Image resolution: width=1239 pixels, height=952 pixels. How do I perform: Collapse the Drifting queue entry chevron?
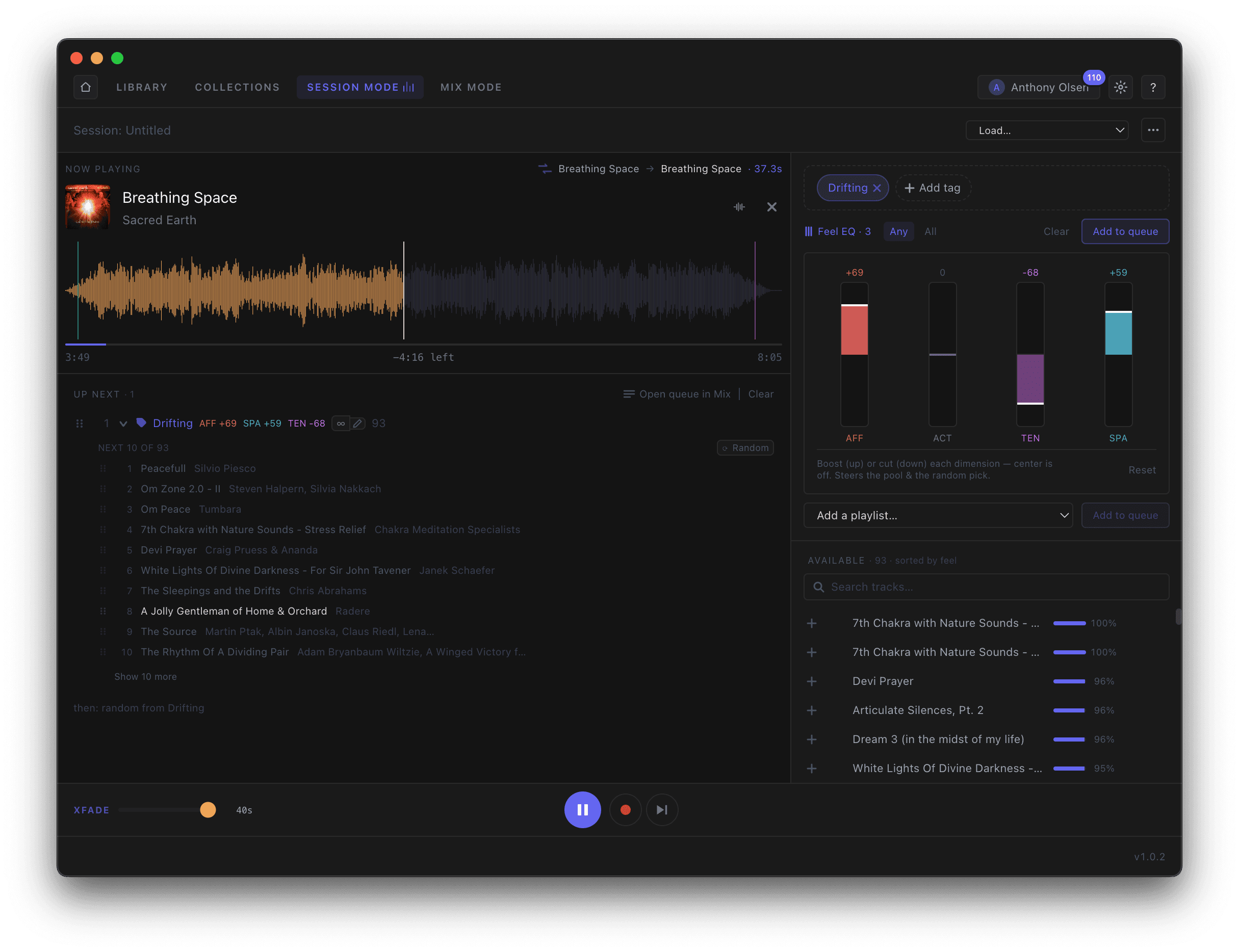(x=123, y=424)
